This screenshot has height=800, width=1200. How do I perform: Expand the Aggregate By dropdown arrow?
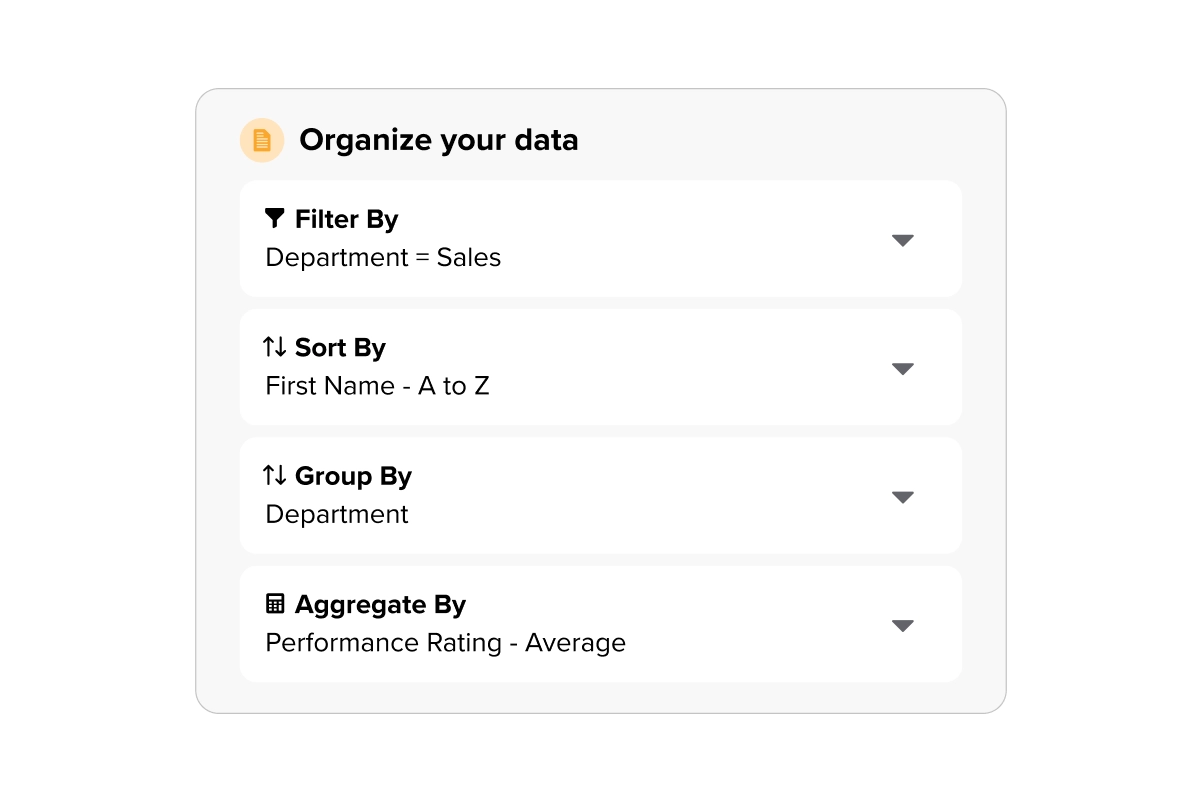903,625
